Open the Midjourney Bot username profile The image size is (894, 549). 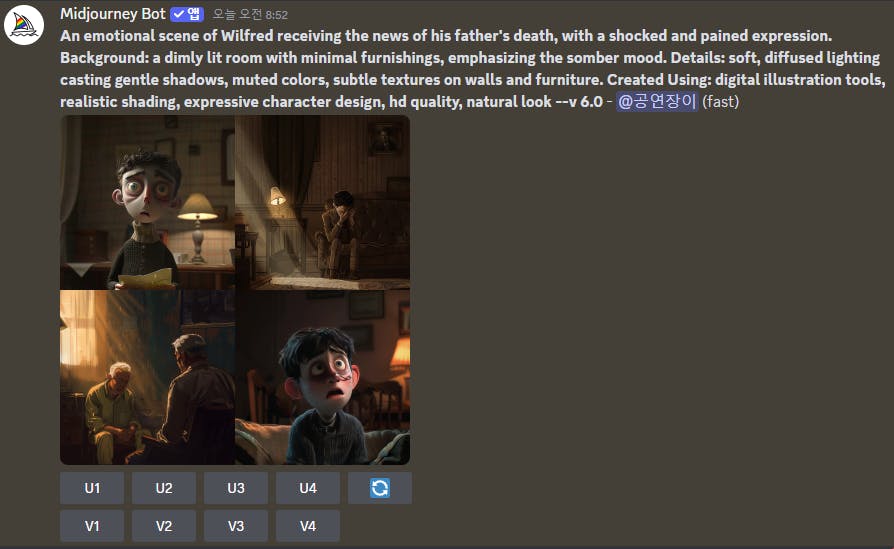(113, 14)
